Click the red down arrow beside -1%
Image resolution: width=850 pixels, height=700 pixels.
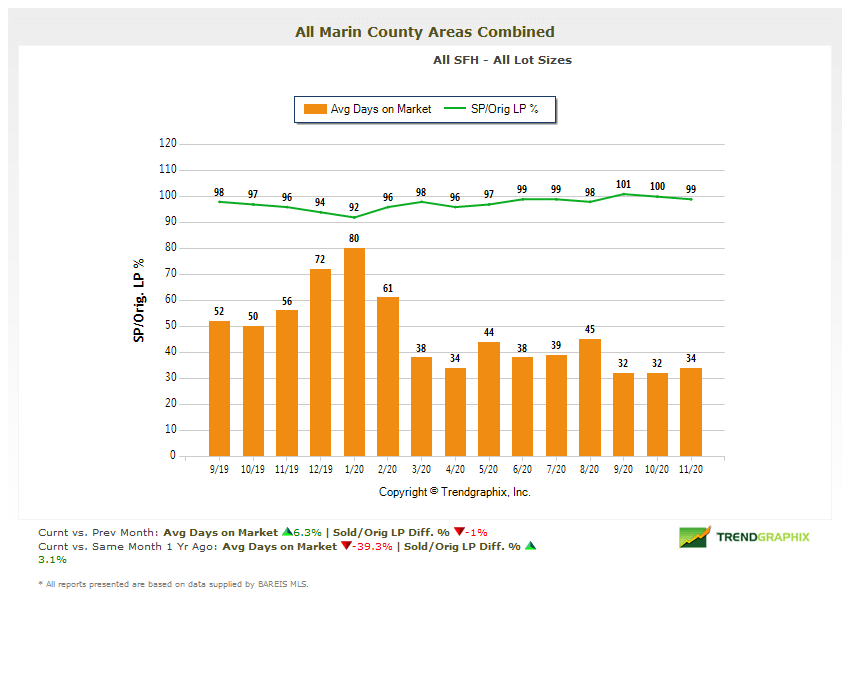(458, 532)
